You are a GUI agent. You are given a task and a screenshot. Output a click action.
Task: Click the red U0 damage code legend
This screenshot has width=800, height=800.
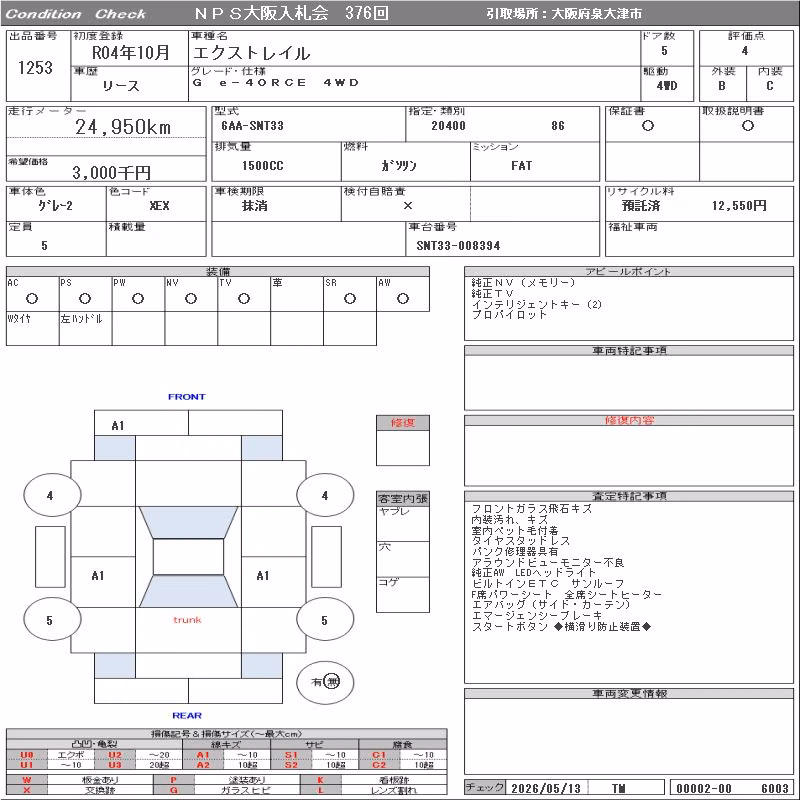(27, 755)
